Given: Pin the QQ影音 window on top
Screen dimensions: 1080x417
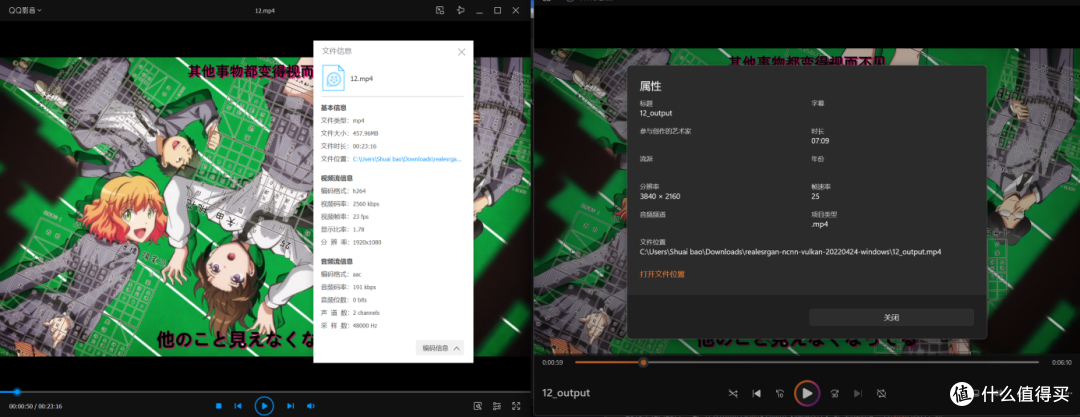Looking at the screenshot, I should (x=461, y=10).
